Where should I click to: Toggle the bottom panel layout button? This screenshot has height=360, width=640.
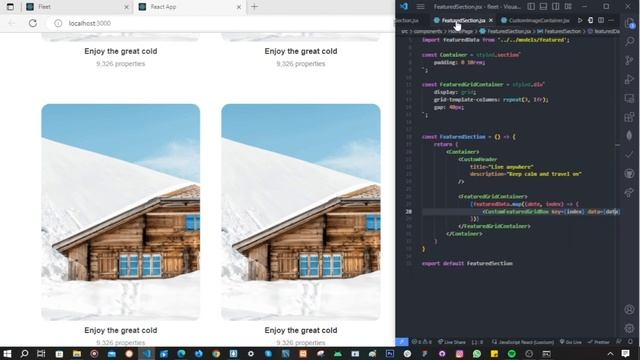543,7
